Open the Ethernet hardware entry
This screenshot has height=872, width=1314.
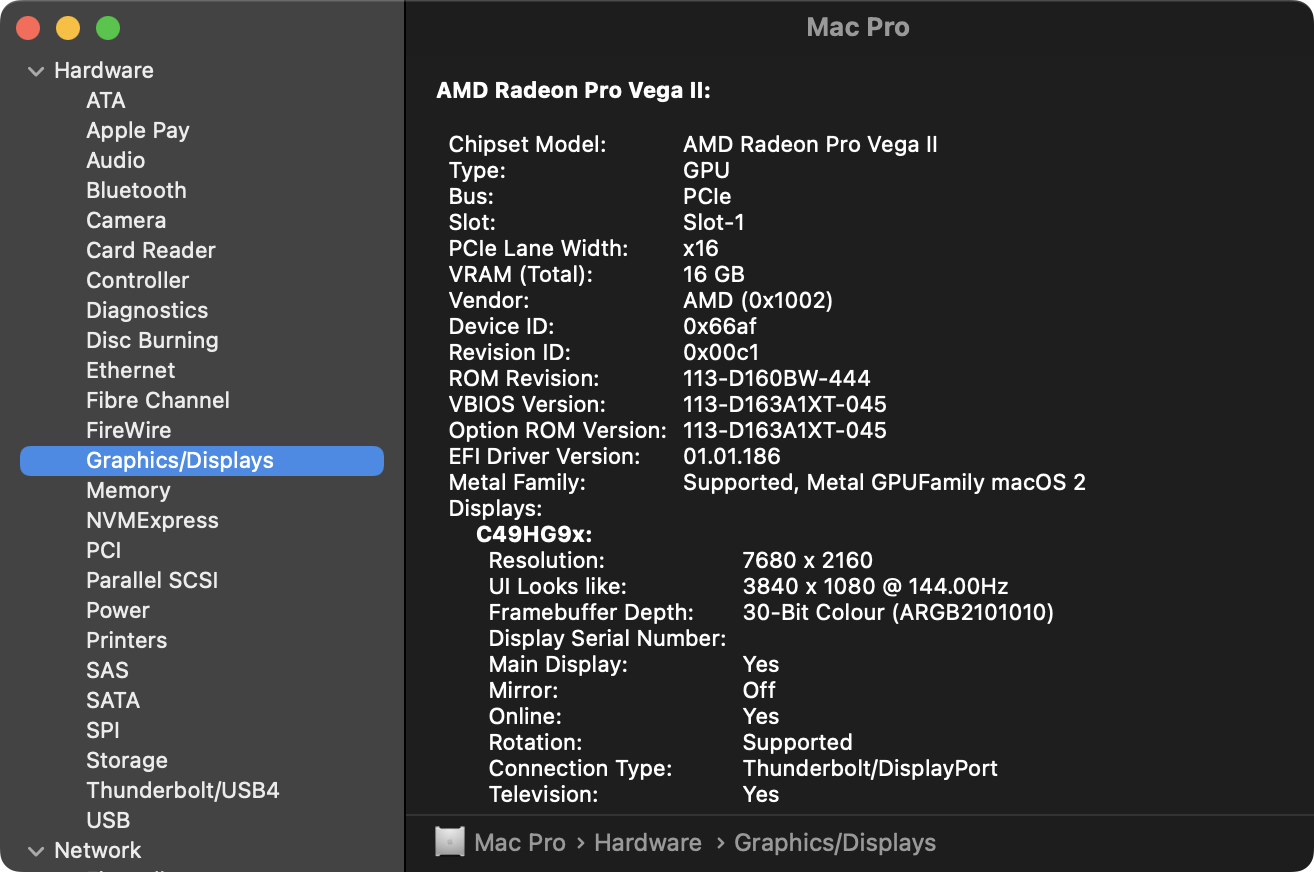[x=131, y=370]
